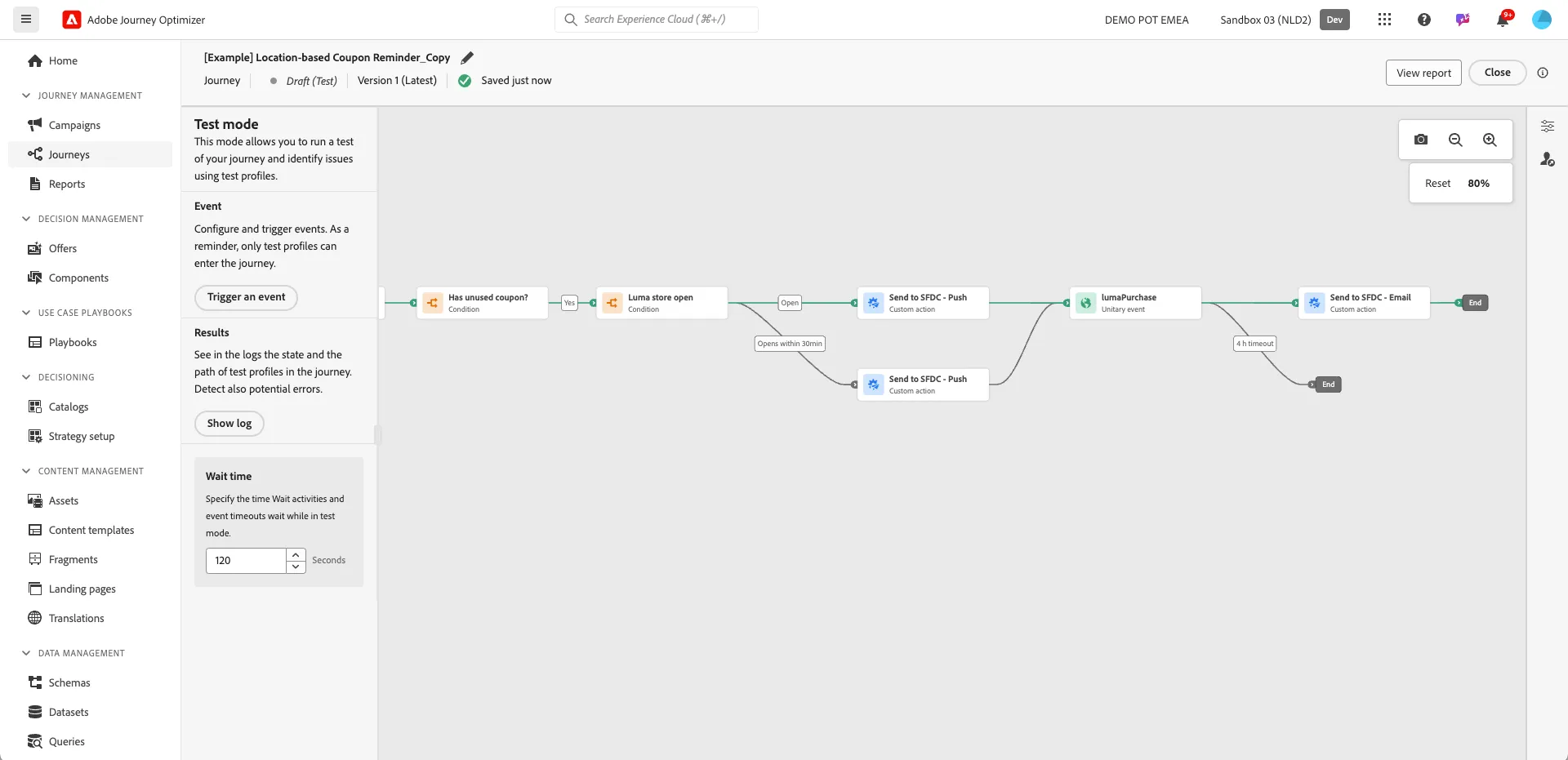
Task: Click the Adobe logo icon
Action: [x=72, y=20]
